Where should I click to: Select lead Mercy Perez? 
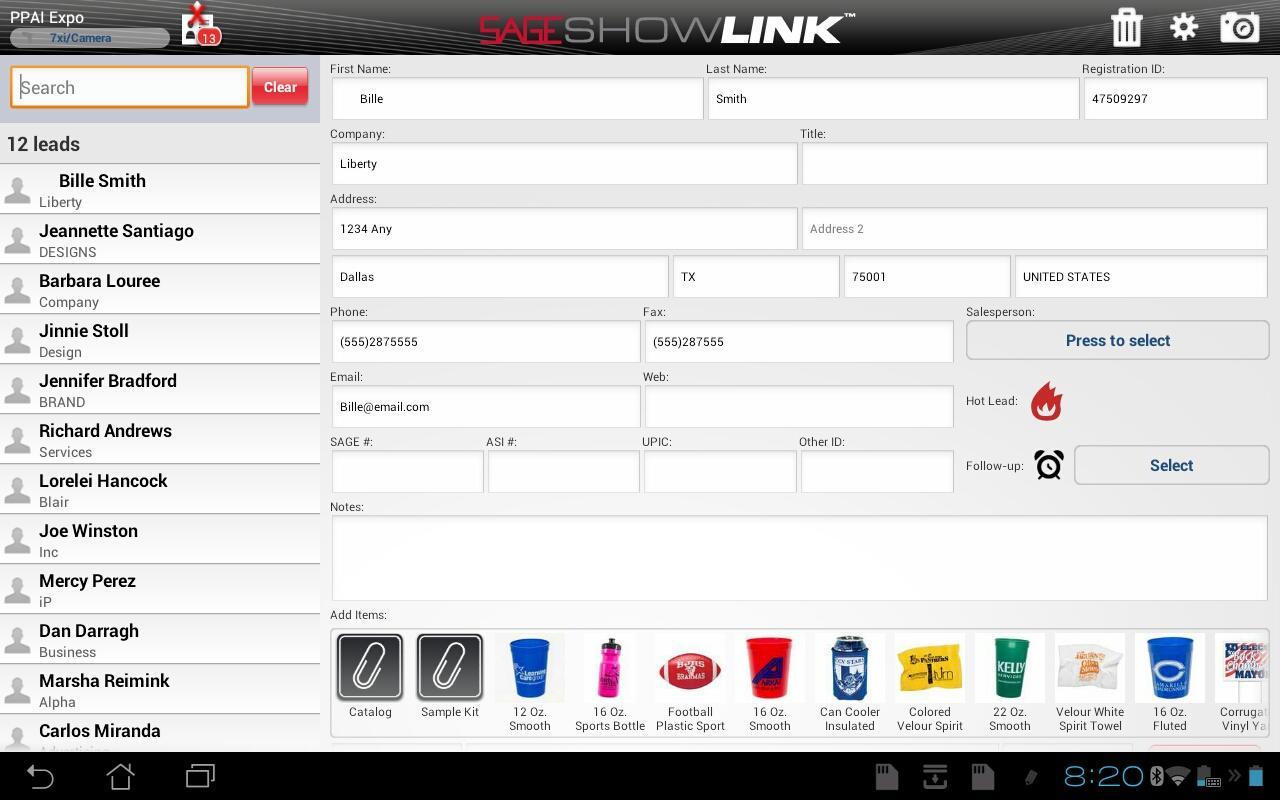160,589
